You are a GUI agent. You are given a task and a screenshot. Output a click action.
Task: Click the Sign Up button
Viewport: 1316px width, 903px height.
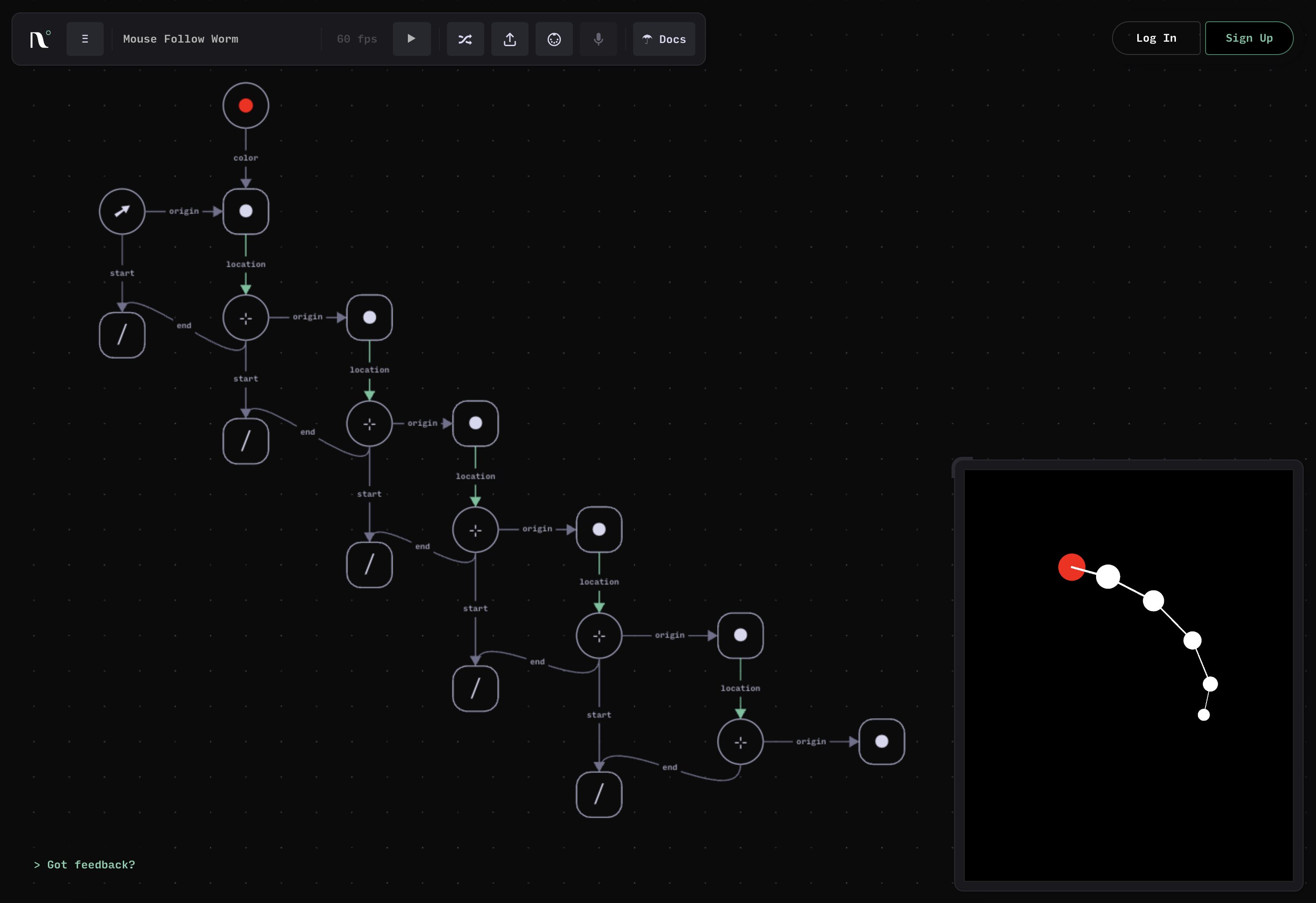(1249, 38)
